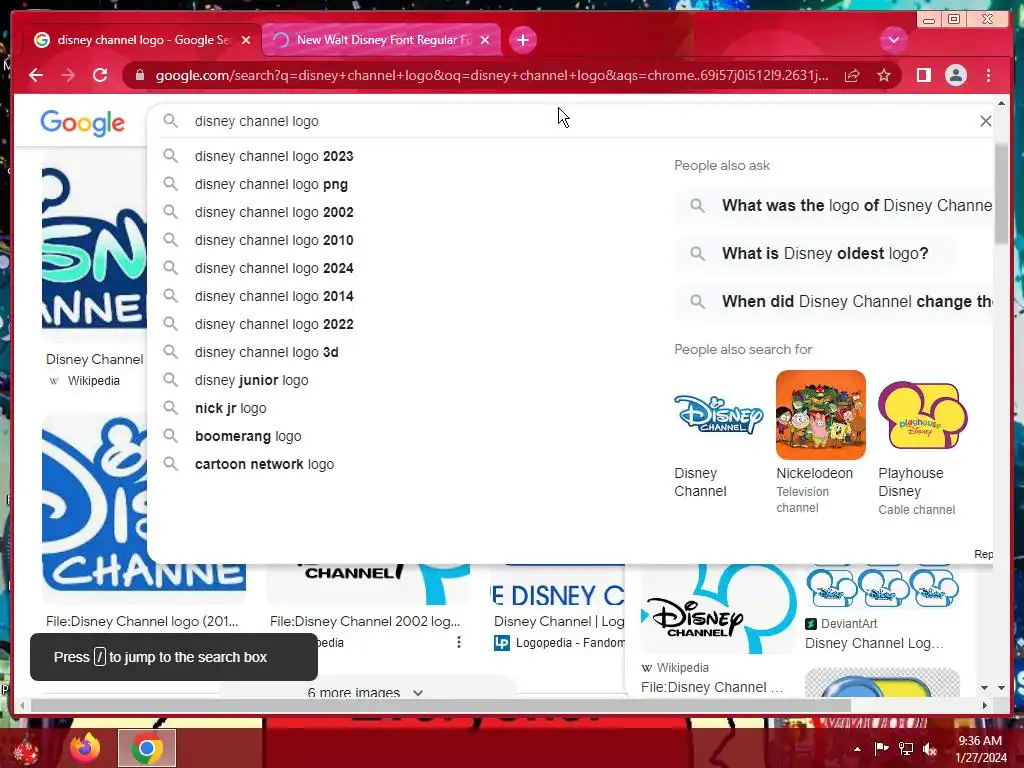Click the DeviantArt favicon icon

coord(811,624)
